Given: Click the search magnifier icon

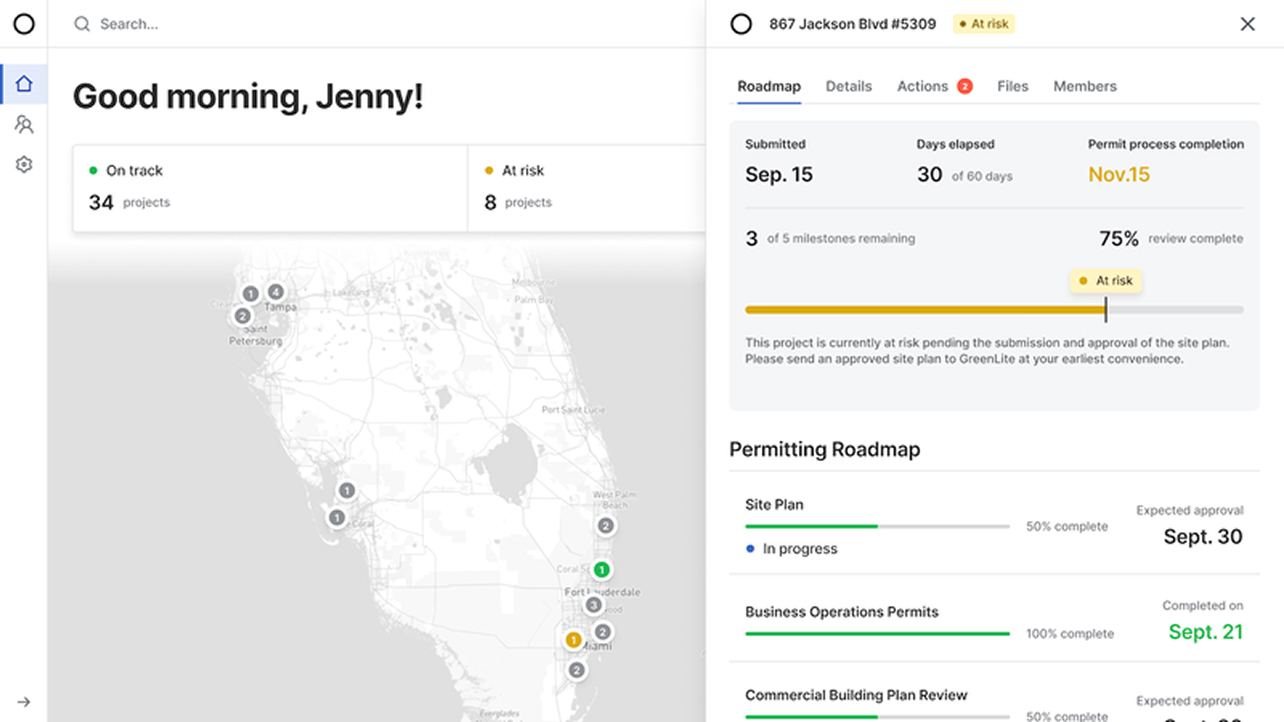Looking at the screenshot, I should (82, 23).
